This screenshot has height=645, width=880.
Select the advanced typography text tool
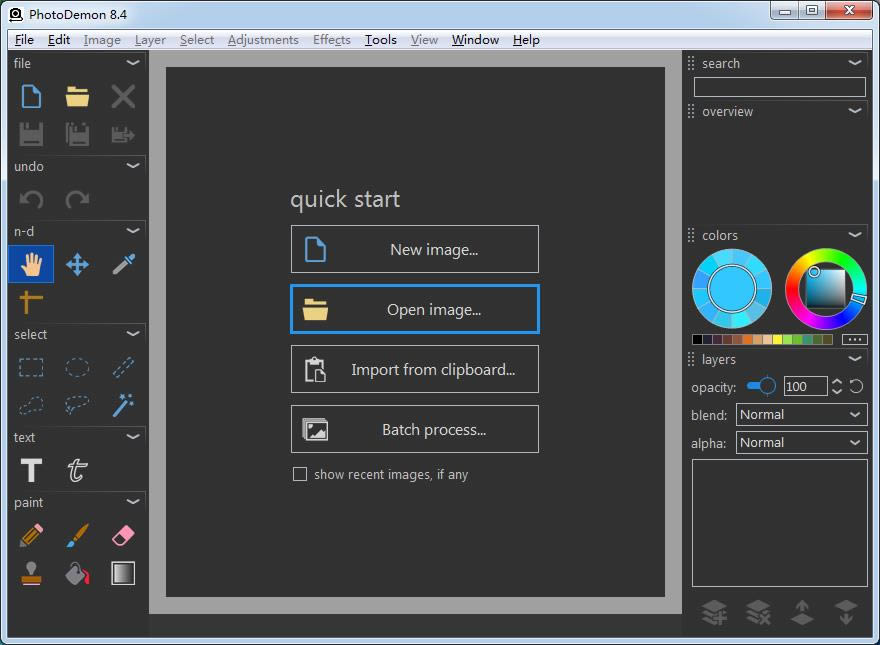click(x=77, y=470)
